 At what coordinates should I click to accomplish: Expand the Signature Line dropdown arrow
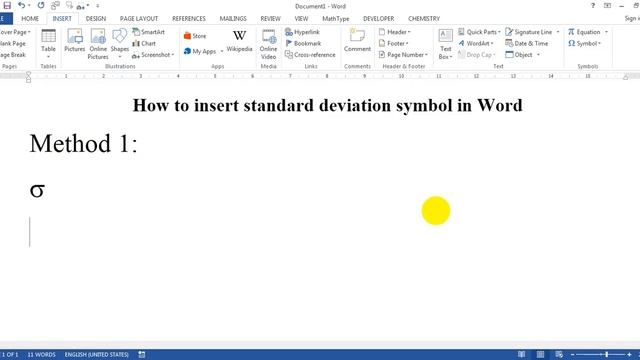(x=558, y=32)
